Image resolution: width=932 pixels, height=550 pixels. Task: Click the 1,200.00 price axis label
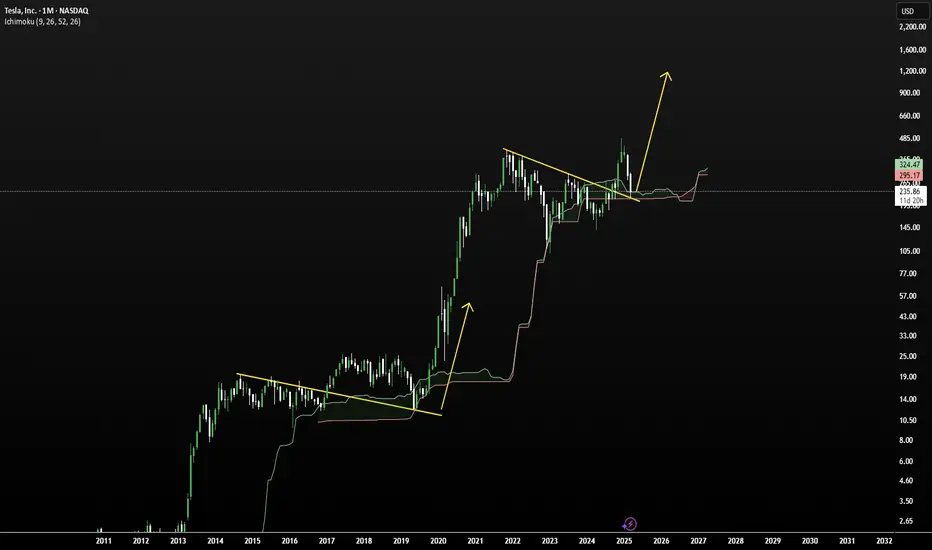[912, 71]
